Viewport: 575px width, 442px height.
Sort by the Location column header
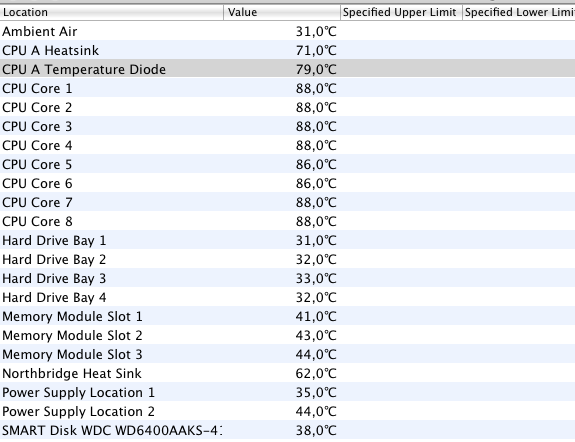(111, 12)
